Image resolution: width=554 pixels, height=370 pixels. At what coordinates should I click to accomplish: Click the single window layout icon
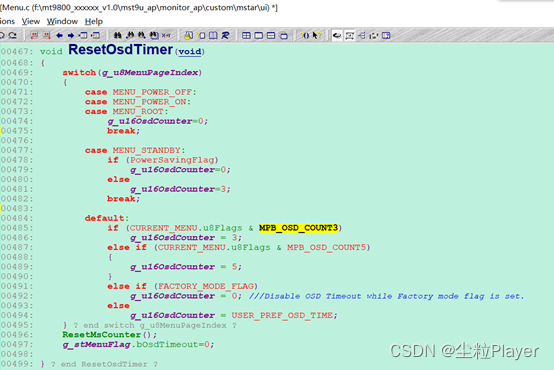click(x=259, y=35)
